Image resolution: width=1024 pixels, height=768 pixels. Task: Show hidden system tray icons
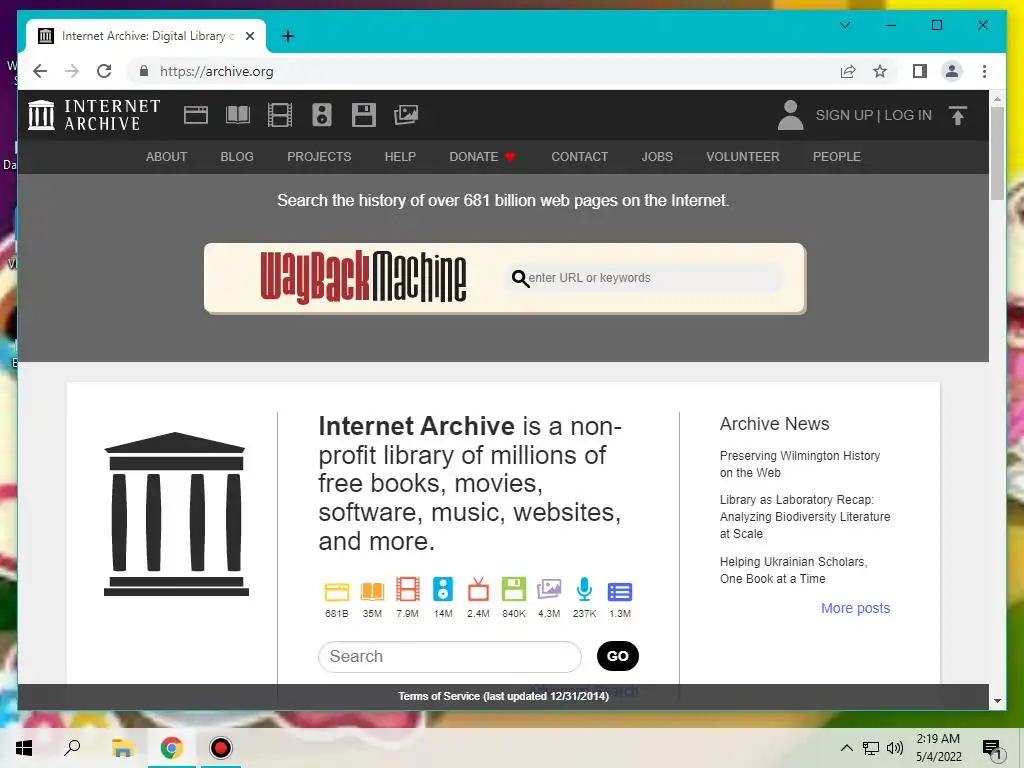click(x=846, y=748)
